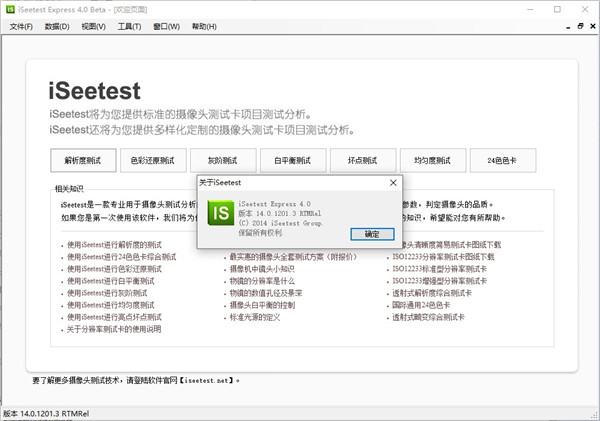Open link 使用iSeetest进行色彩还原测试
The height and width of the screenshot is (421, 600).
[x=114, y=269]
